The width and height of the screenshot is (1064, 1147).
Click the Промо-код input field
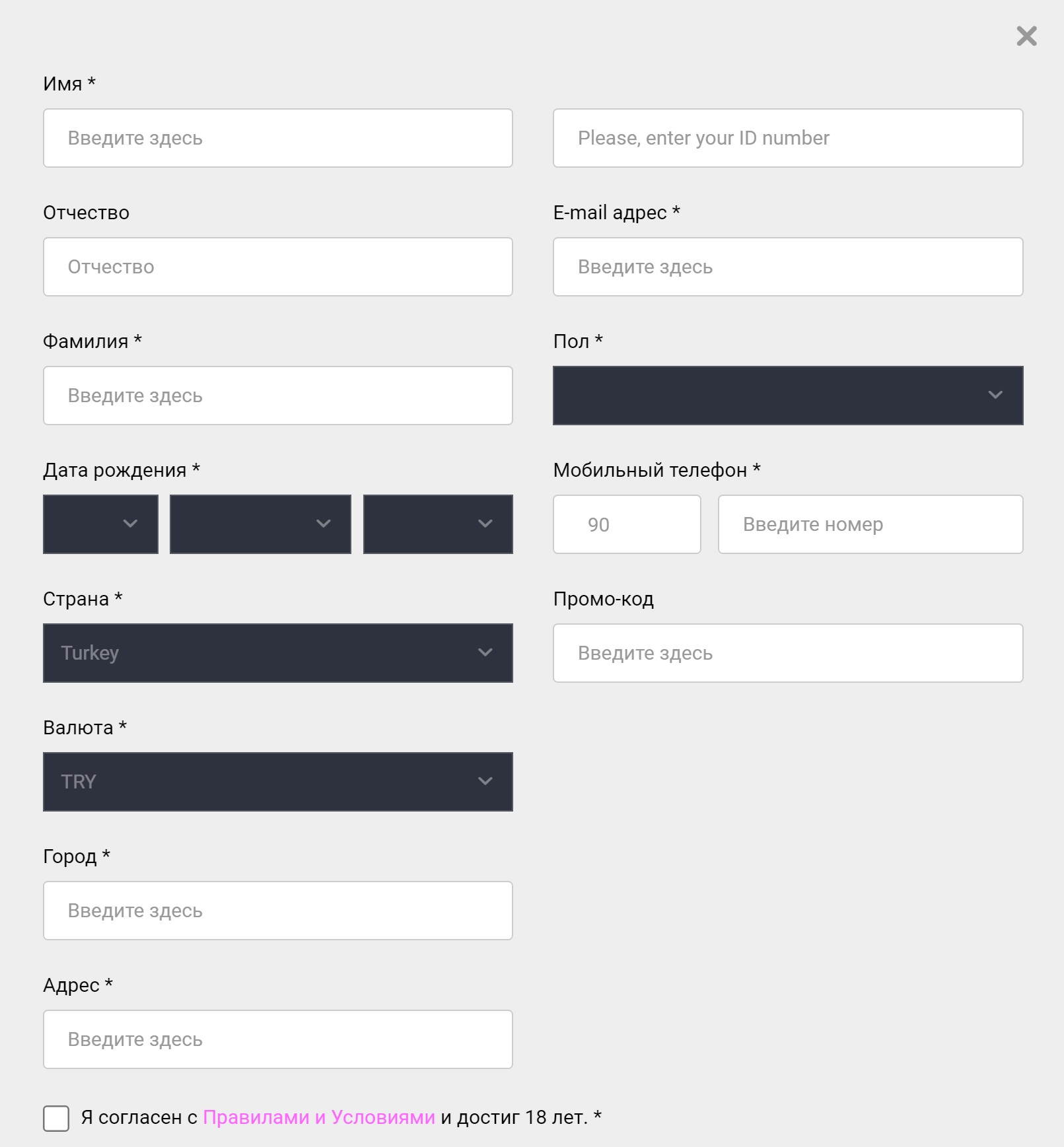point(788,653)
